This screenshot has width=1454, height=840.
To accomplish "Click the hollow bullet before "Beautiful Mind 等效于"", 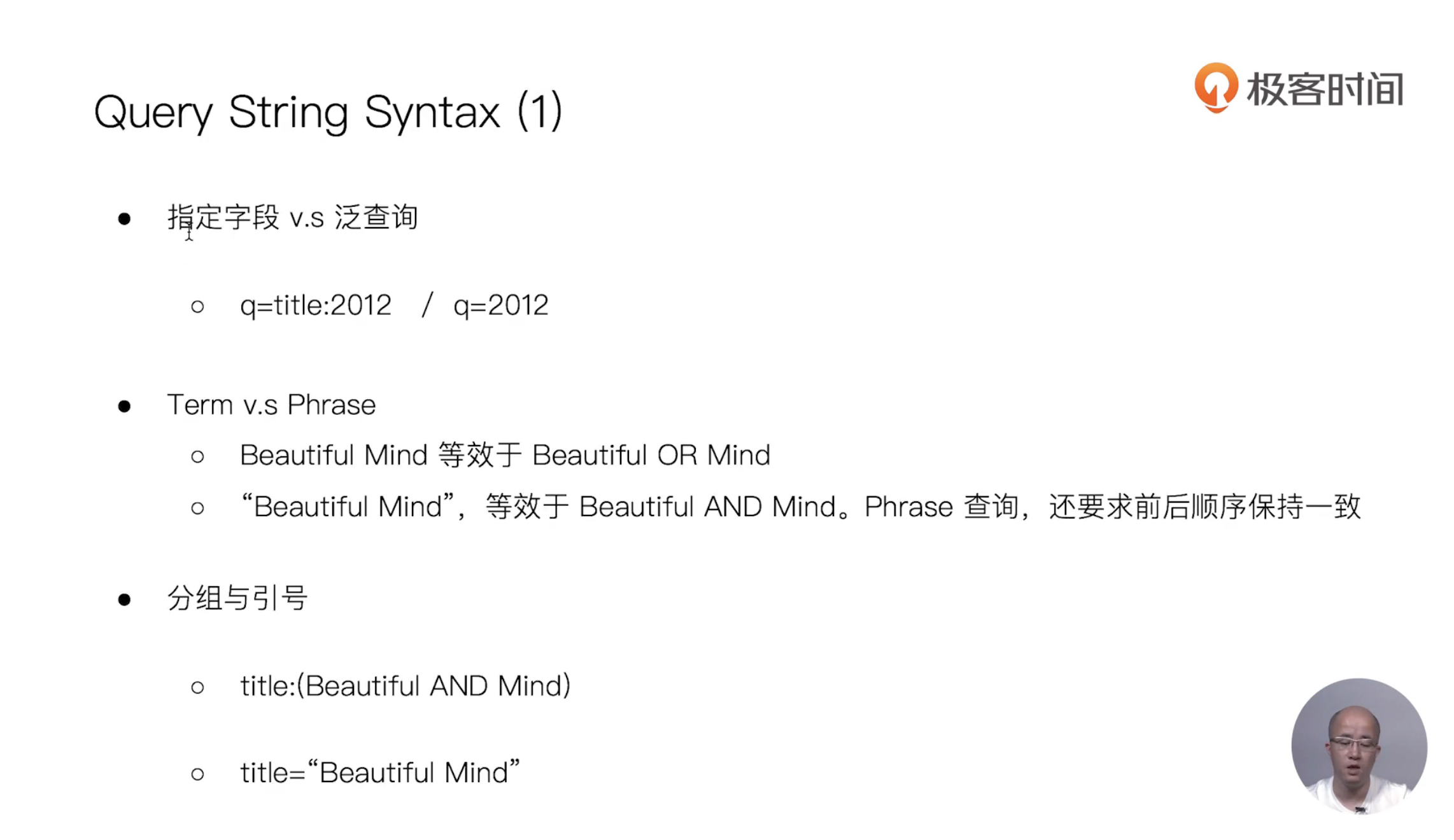I will [x=197, y=457].
